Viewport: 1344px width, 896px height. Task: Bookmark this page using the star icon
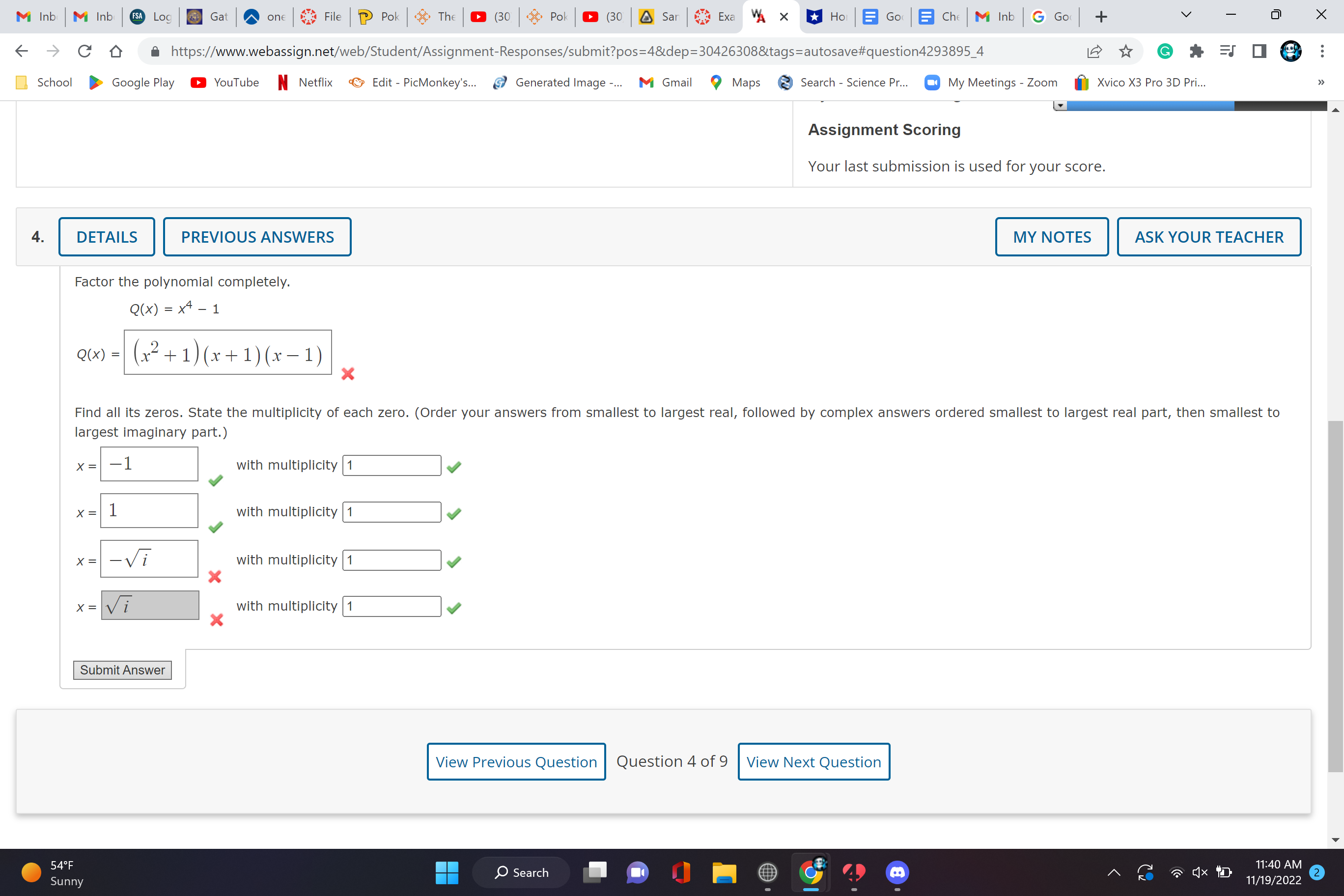coord(1124,51)
